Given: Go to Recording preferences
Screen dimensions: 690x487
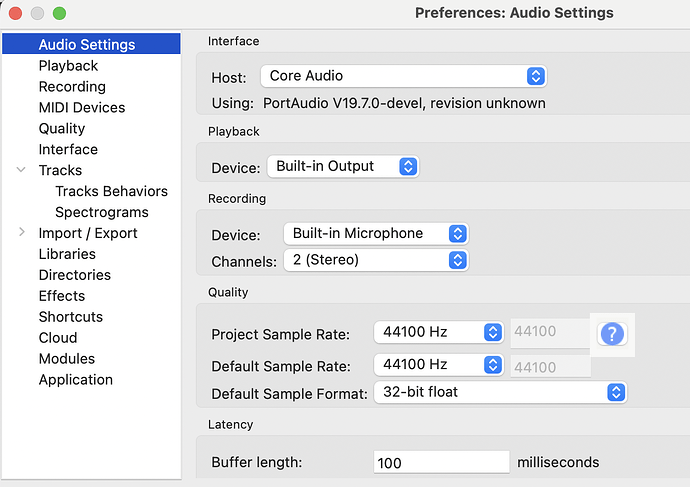Looking at the screenshot, I should [x=72, y=86].
